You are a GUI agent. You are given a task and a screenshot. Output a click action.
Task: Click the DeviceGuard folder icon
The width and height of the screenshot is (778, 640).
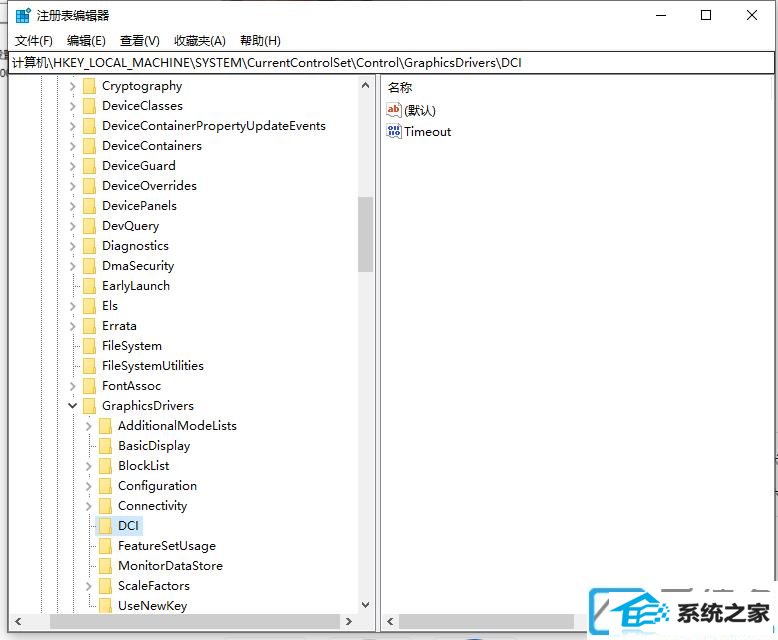(89, 166)
